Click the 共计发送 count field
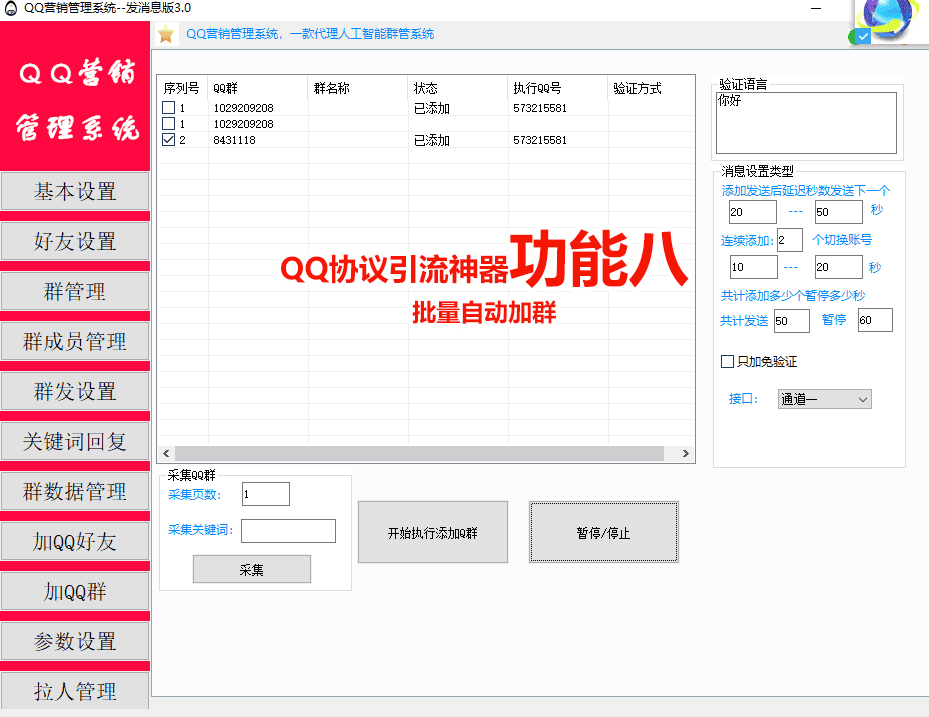 [x=792, y=321]
